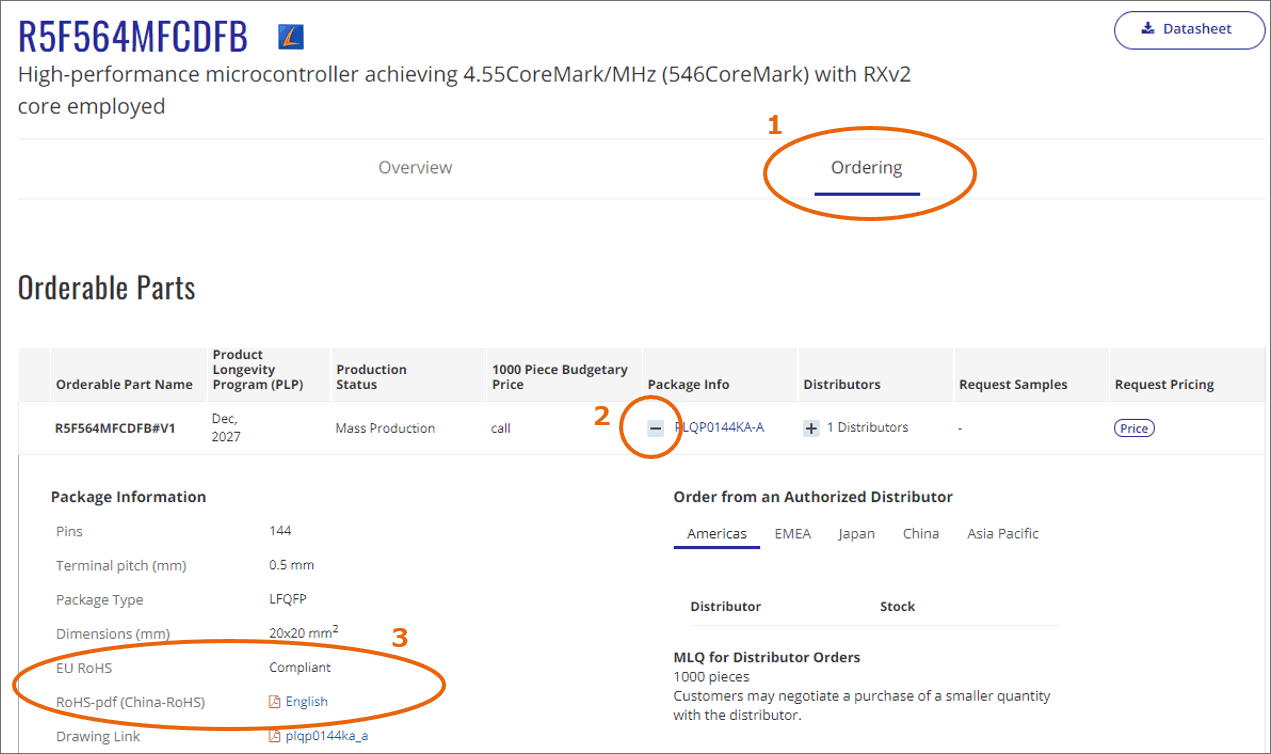
Task: Click the Pins value 144
Action: [280, 530]
